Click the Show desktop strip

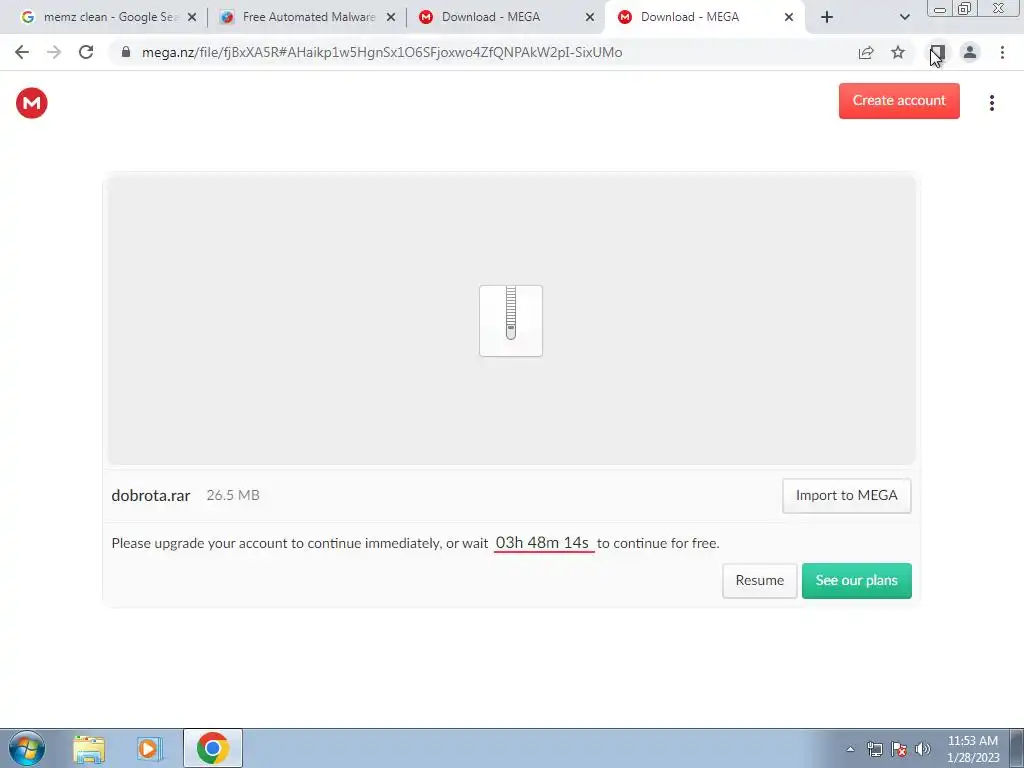click(1017, 748)
